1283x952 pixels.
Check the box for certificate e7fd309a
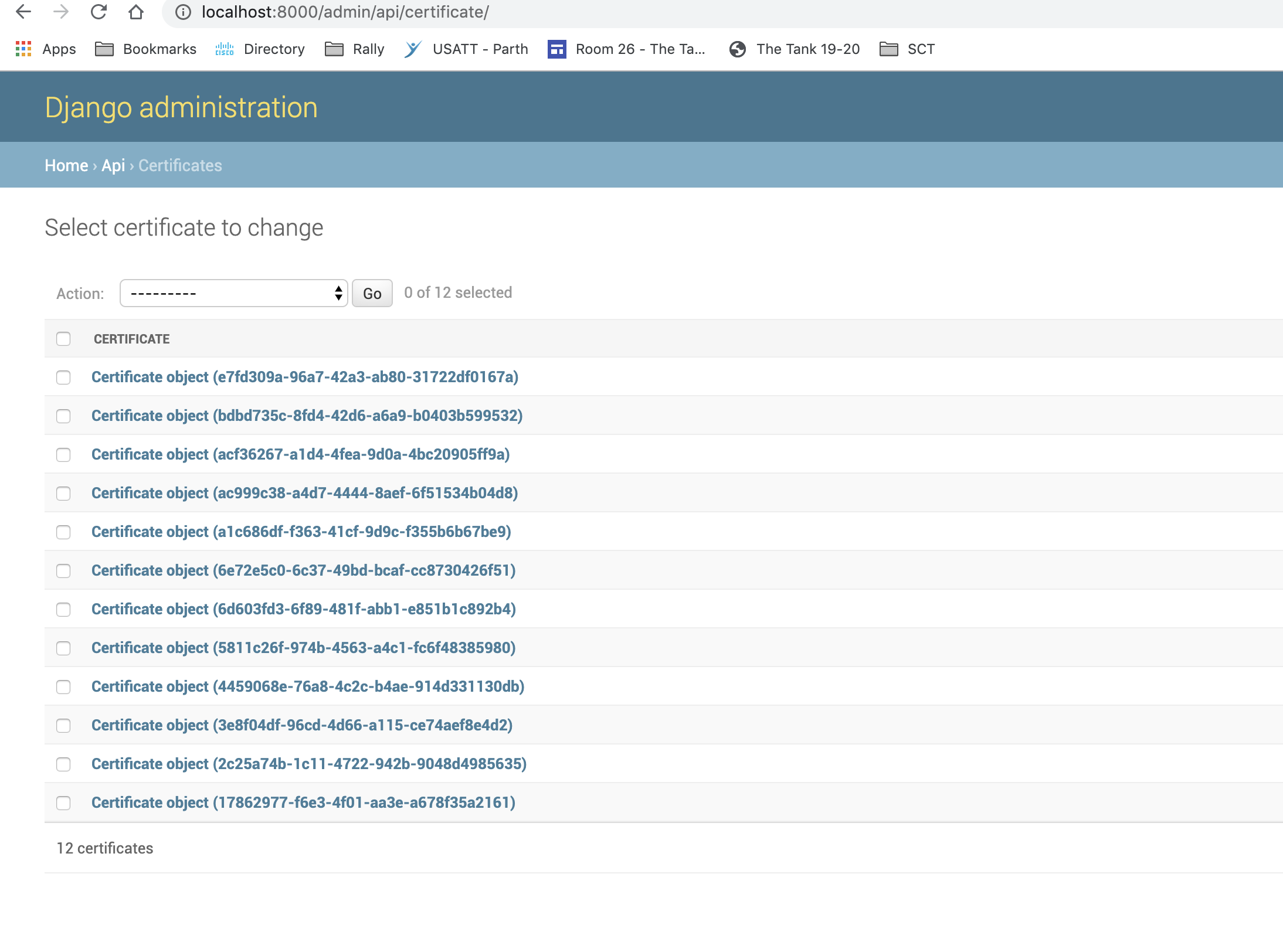click(63, 378)
